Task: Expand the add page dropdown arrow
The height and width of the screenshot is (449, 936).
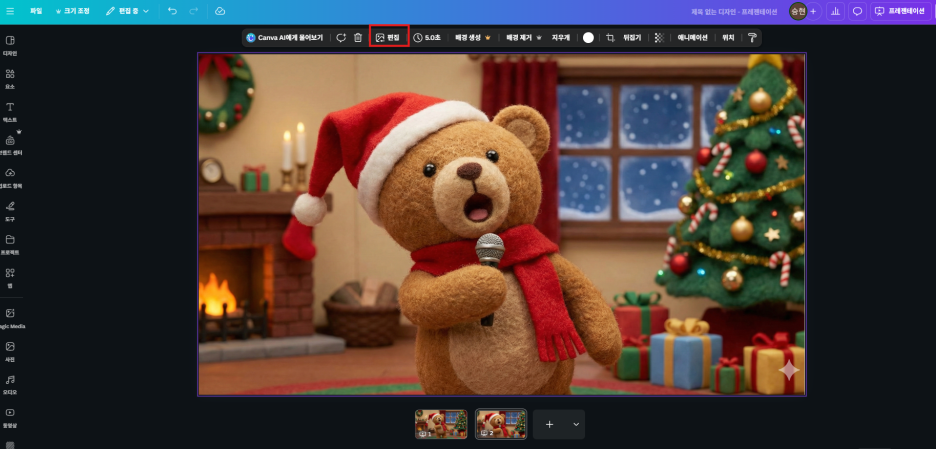Action: (x=576, y=424)
